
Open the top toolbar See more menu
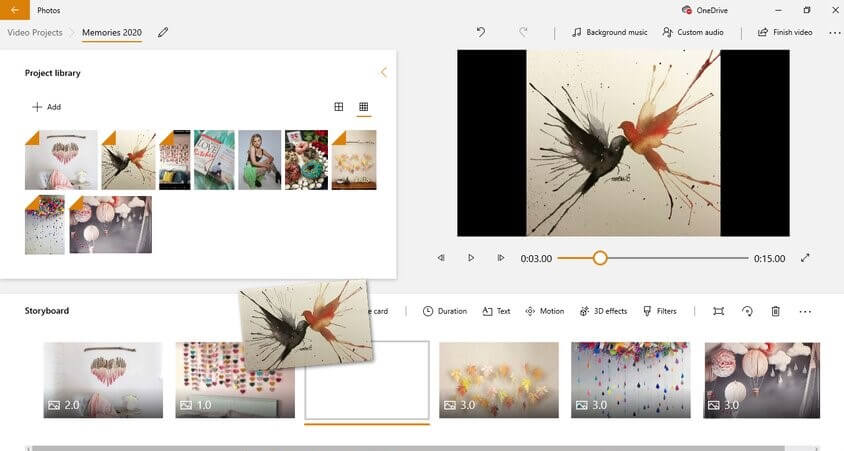(834, 33)
